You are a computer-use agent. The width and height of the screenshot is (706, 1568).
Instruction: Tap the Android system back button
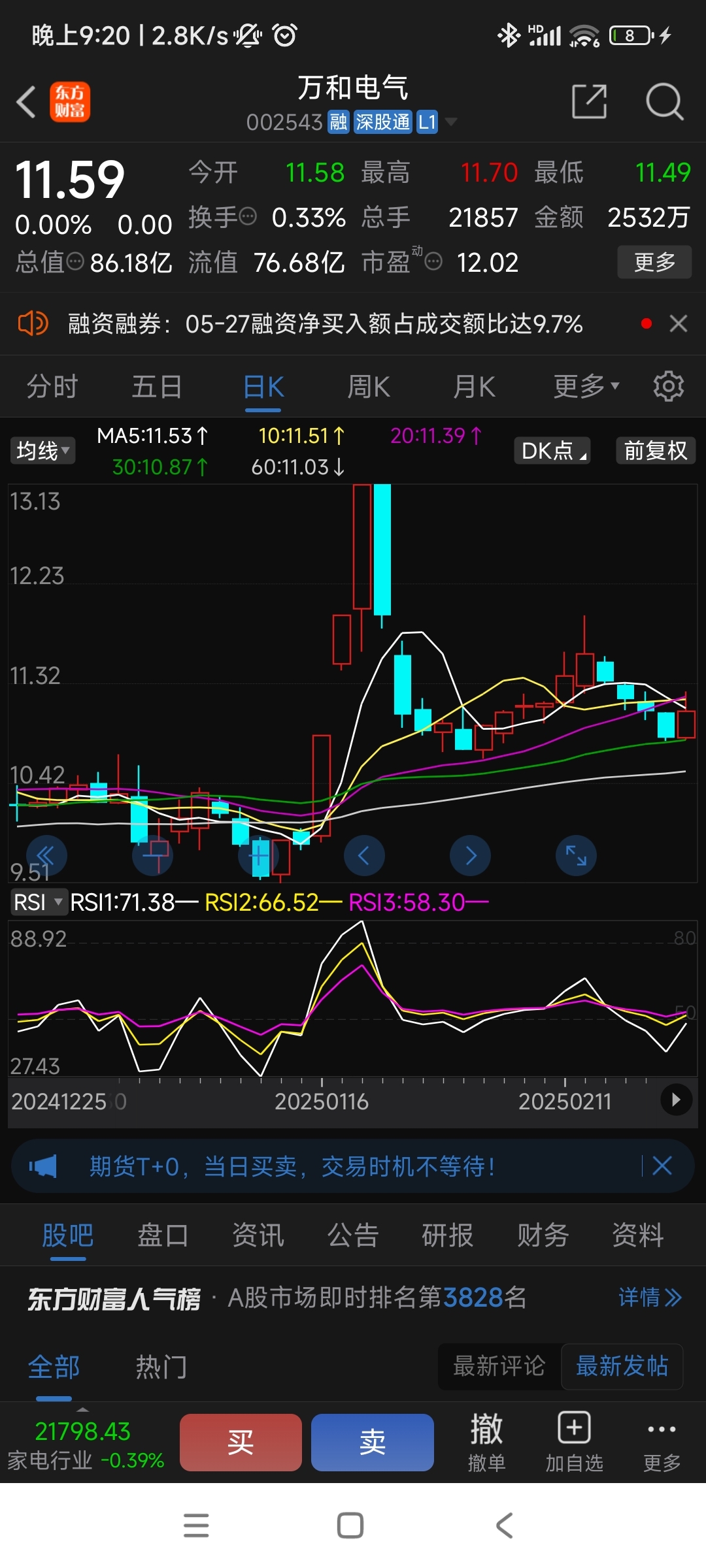(x=505, y=1526)
